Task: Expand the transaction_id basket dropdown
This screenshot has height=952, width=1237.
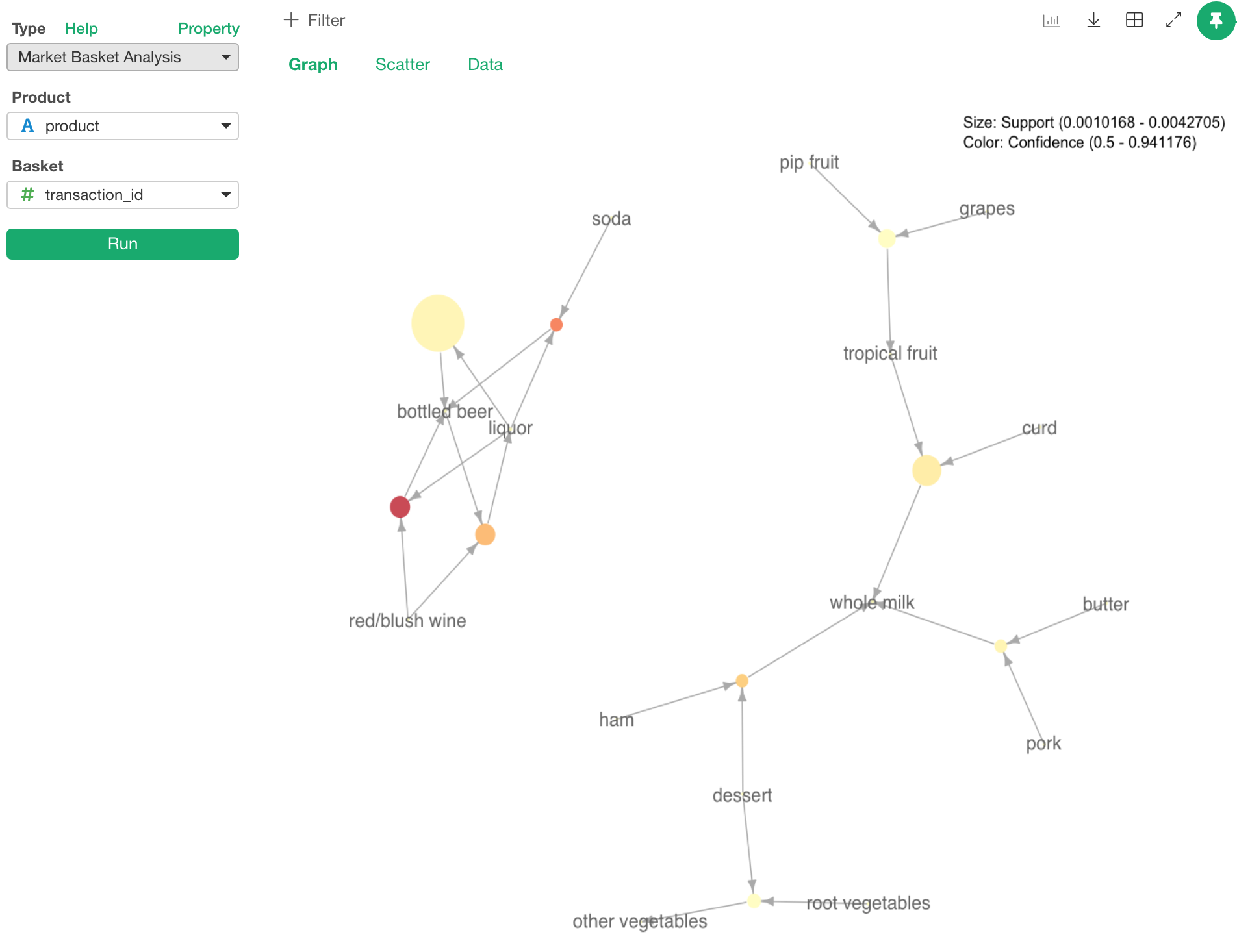Action: coord(123,195)
